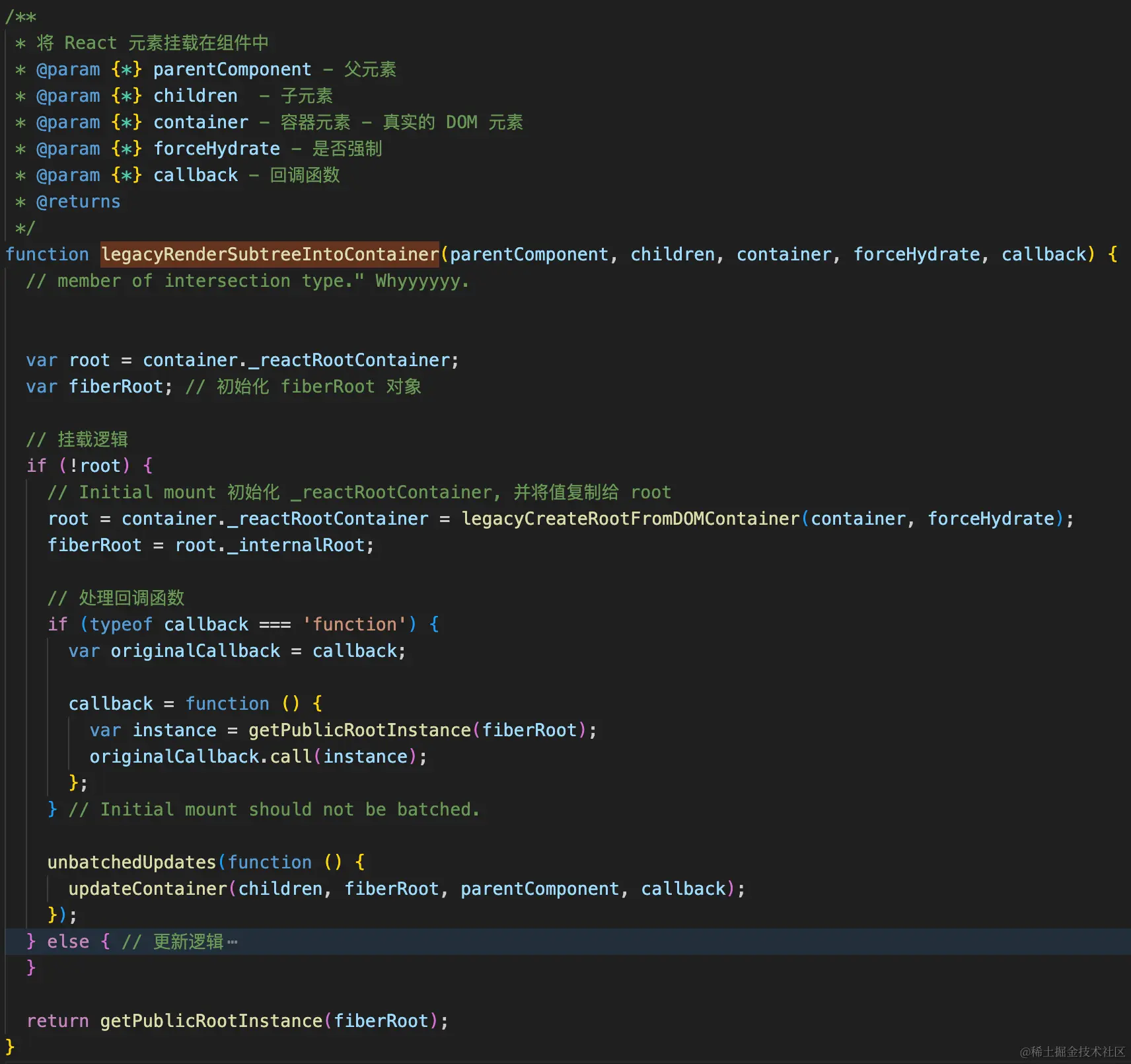
Task: Click the 'var originalCallback' declaration name
Action: click(196, 651)
